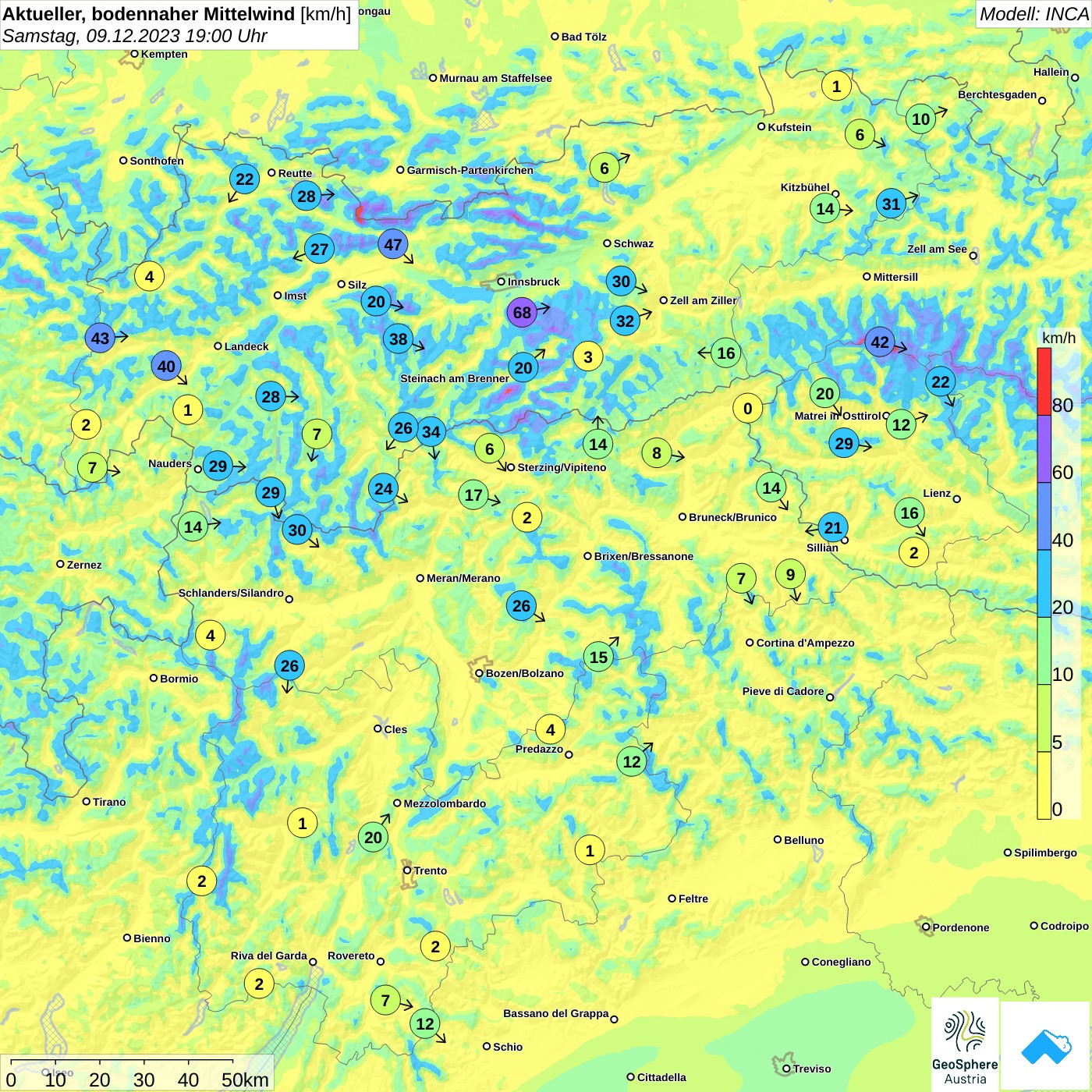Click the Trento city label

[431, 870]
